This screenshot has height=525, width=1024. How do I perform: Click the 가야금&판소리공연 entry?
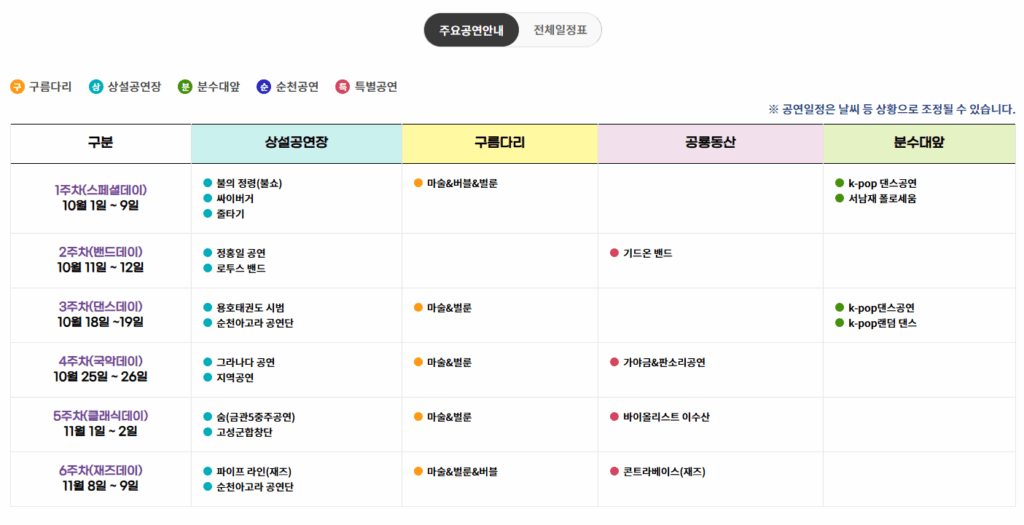(664, 362)
